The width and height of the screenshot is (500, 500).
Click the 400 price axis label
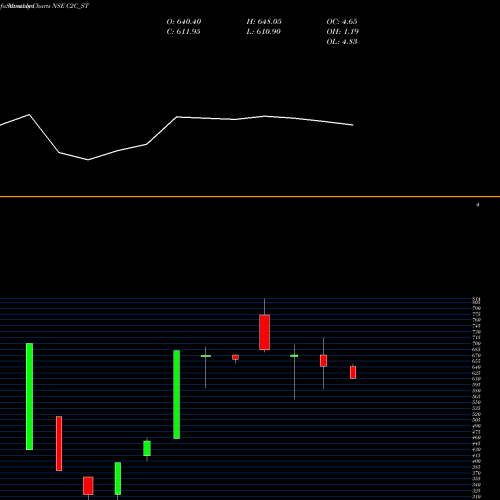(x=476, y=461)
